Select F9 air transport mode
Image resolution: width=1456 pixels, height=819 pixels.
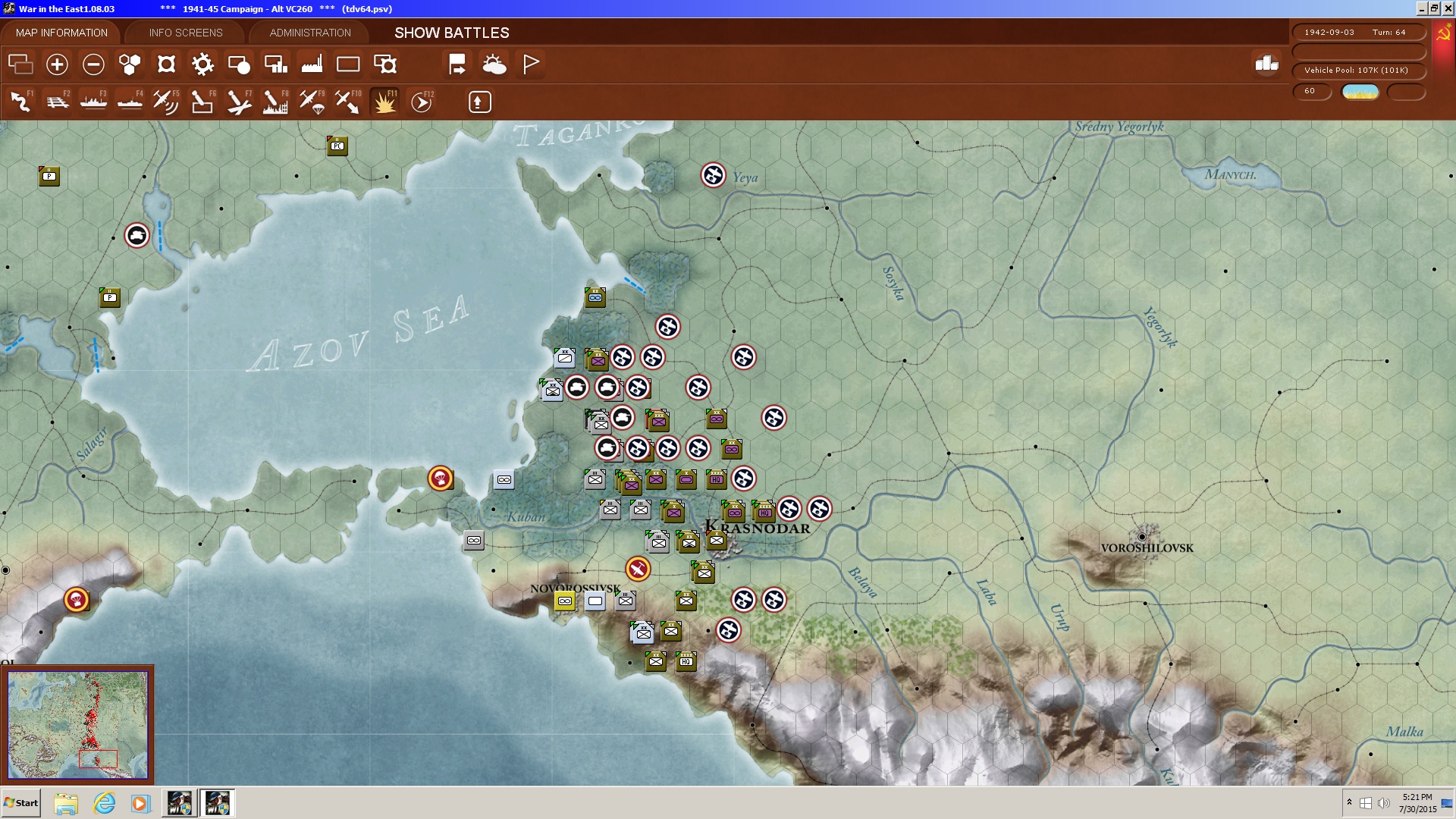(312, 102)
